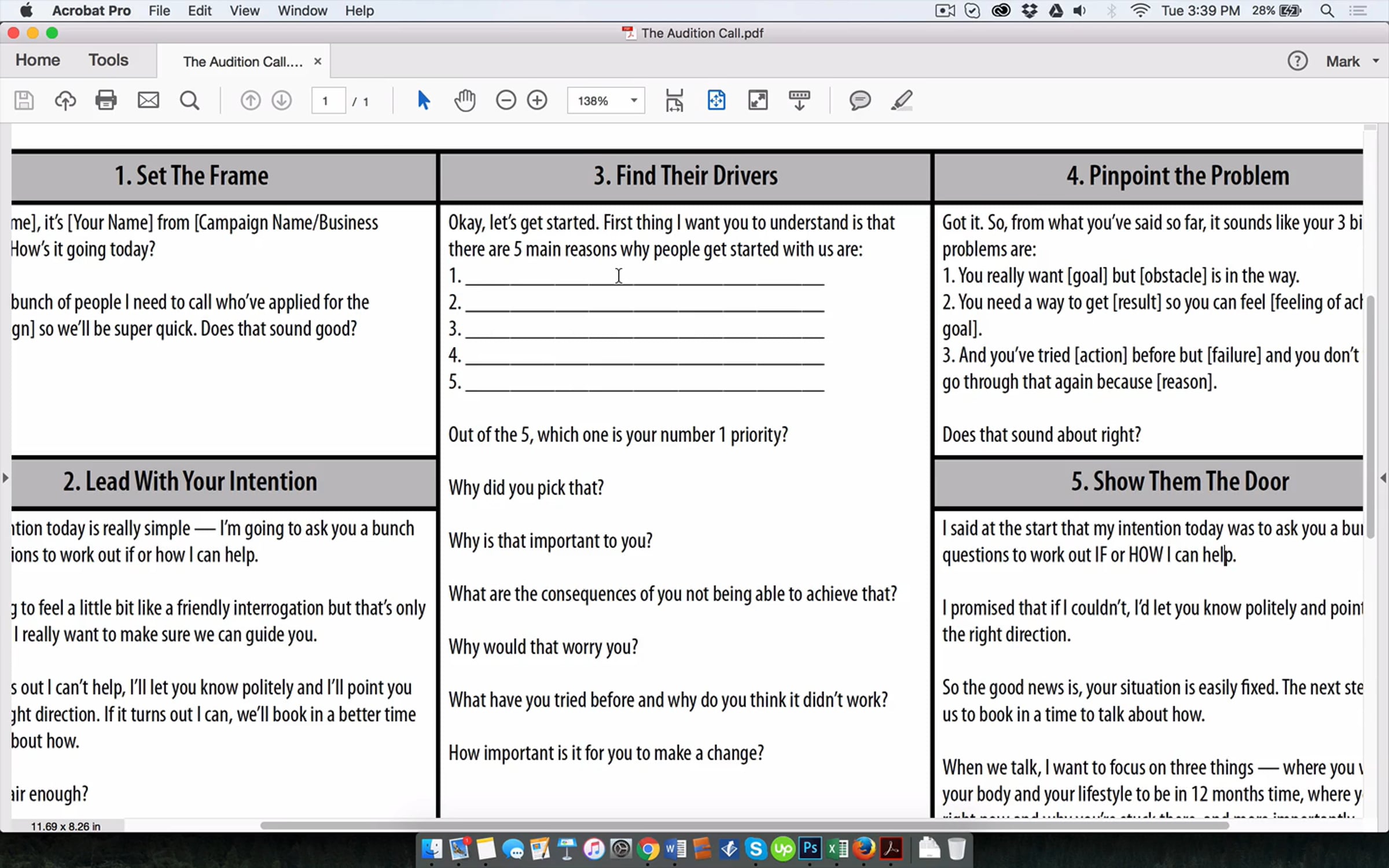Open the sticky note comment tool
Viewport: 1389px width, 868px height.
(860, 101)
